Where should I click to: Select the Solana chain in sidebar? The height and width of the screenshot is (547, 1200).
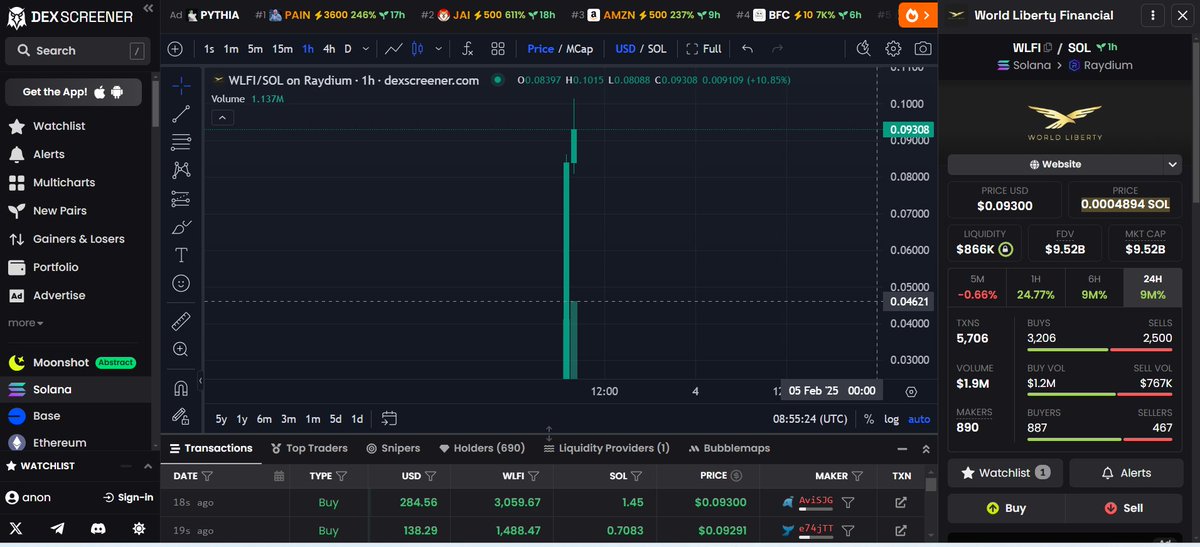pyautogui.click(x=75, y=389)
